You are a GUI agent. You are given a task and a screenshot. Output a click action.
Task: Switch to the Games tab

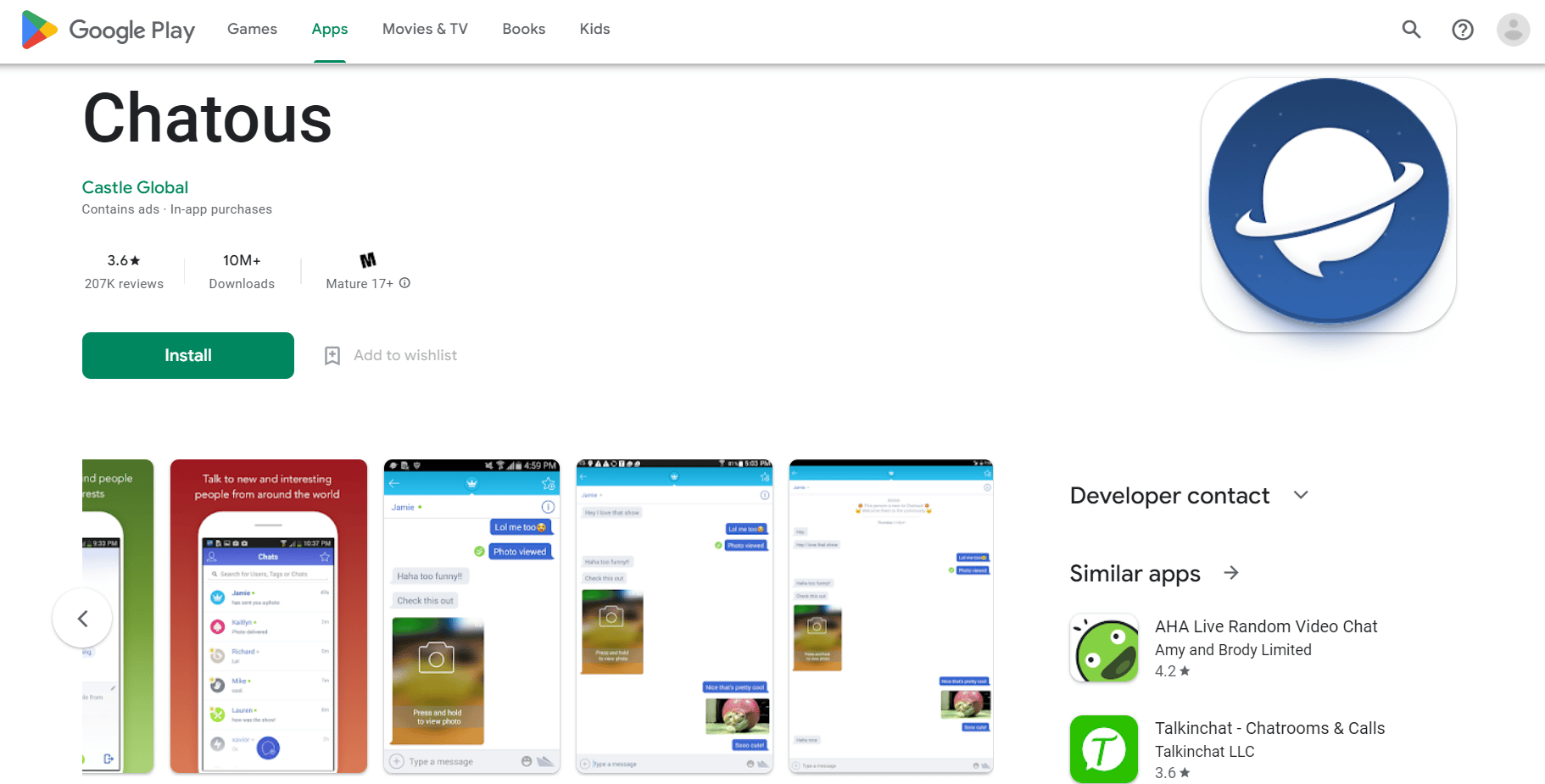(x=252, y=29)
